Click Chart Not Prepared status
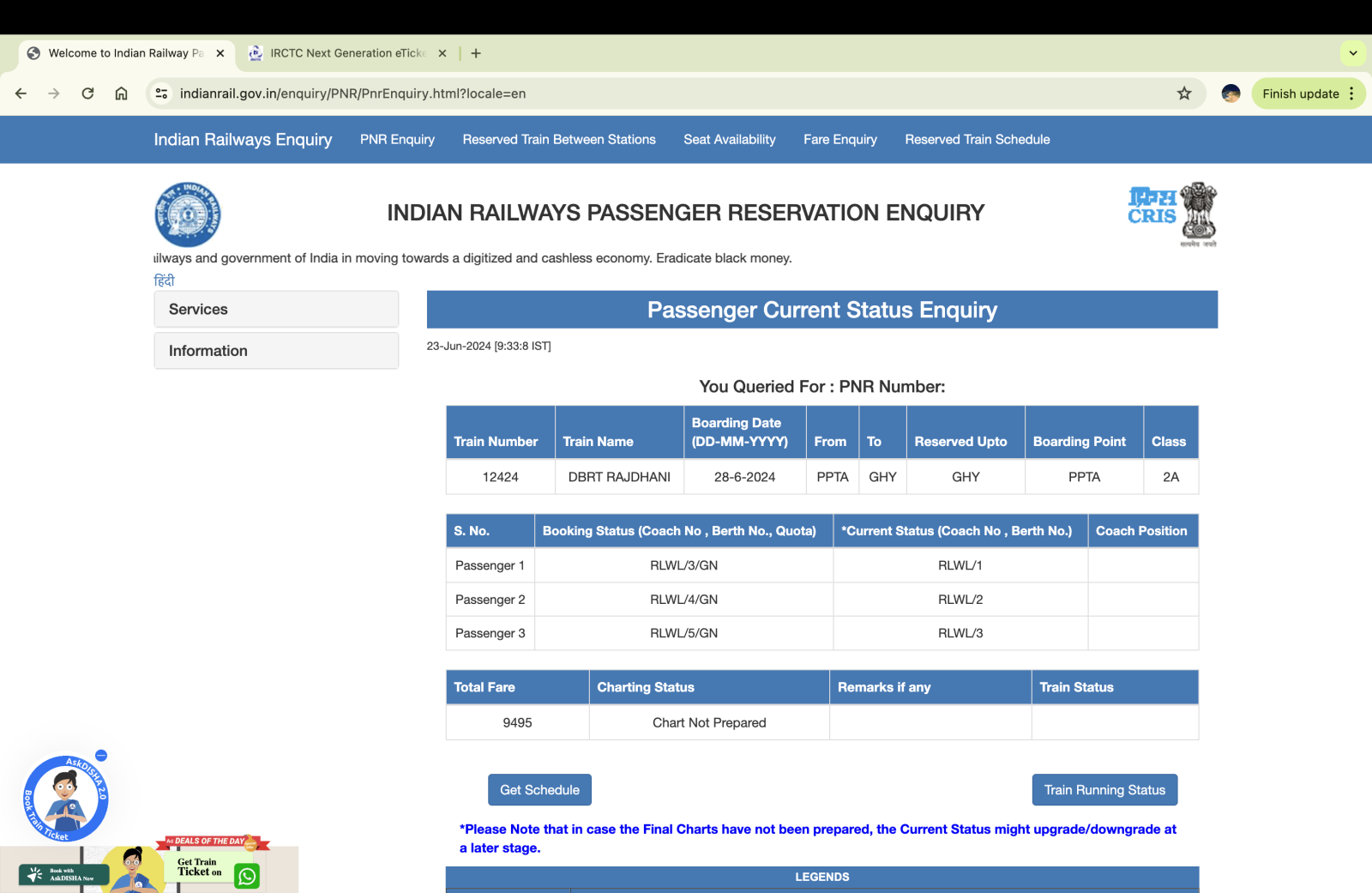 click(709, 723)
